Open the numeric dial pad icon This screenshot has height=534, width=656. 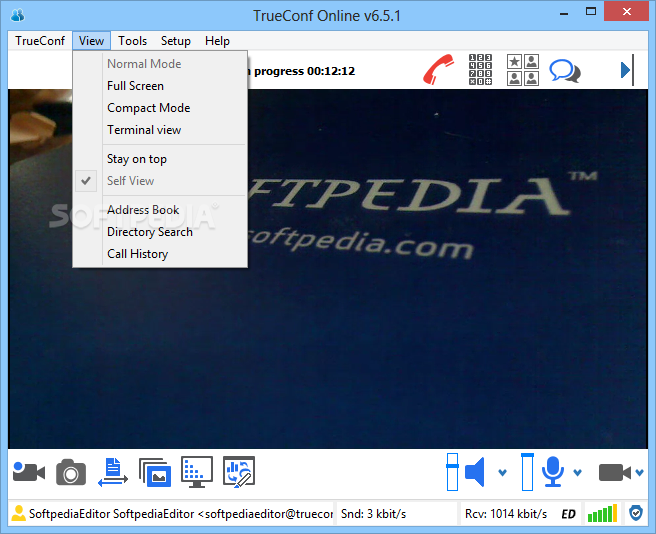480,69
